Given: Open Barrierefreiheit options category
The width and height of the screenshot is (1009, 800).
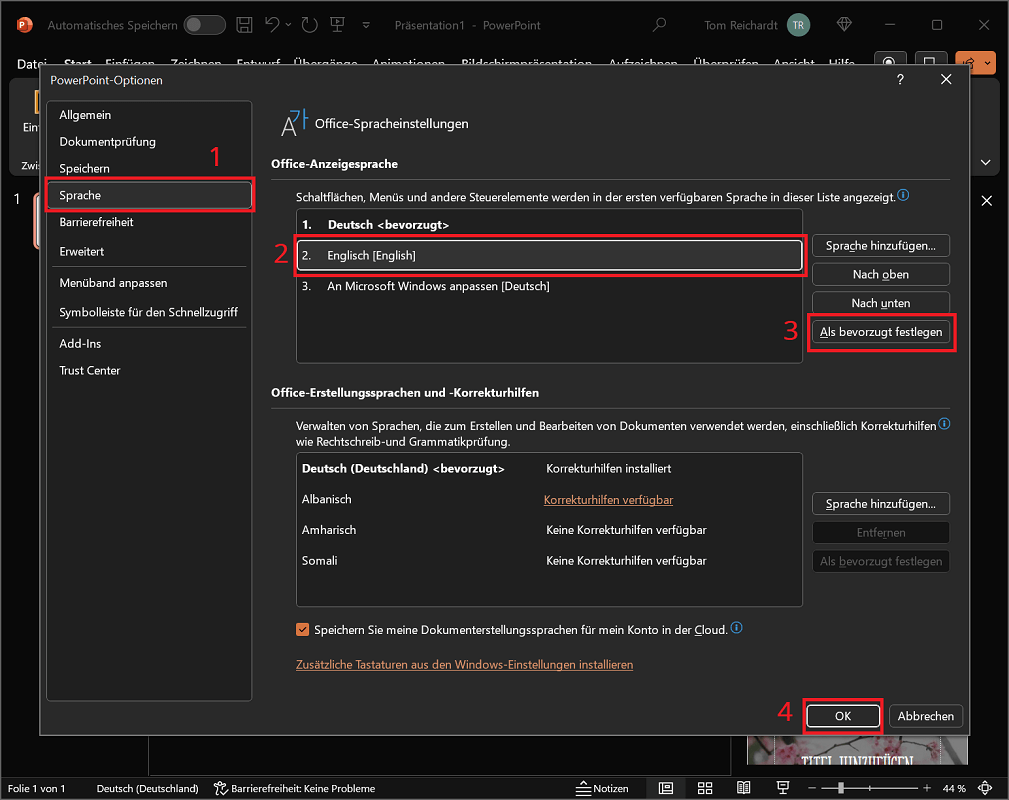Looking at the screenshot, I should [x=149, y=222].
